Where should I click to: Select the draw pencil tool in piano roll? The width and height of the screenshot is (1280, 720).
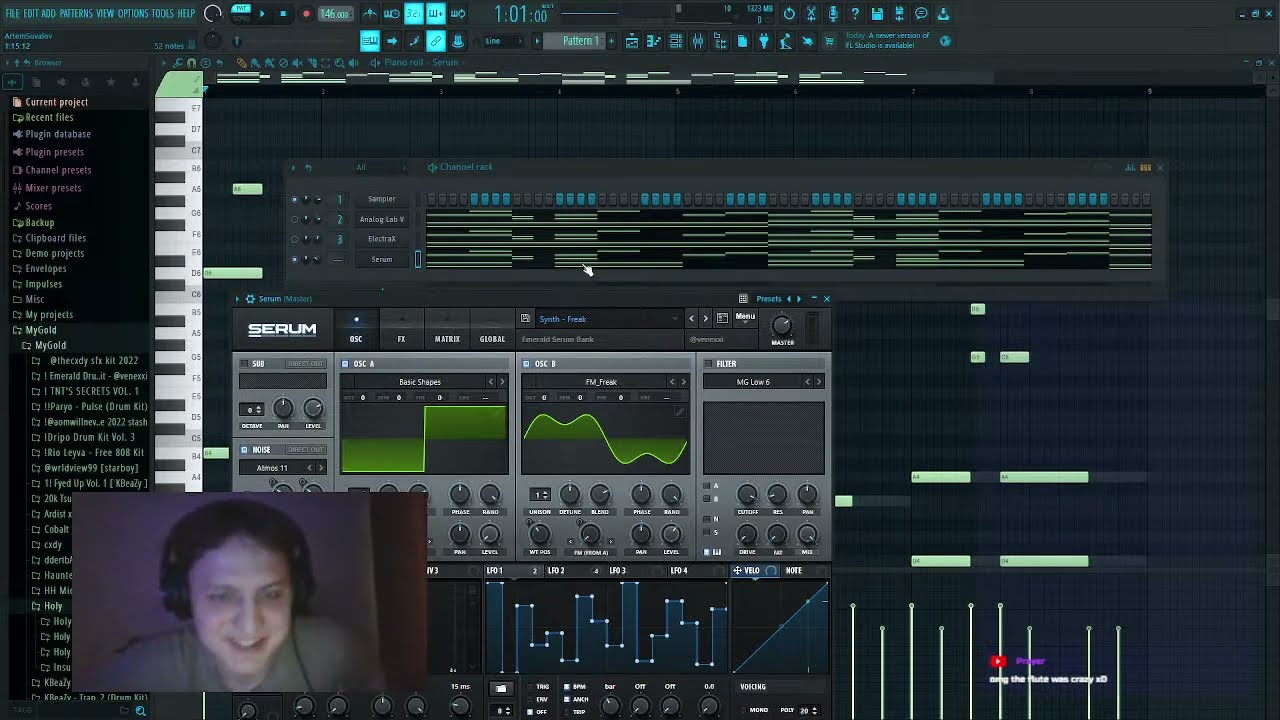[242, 63]
